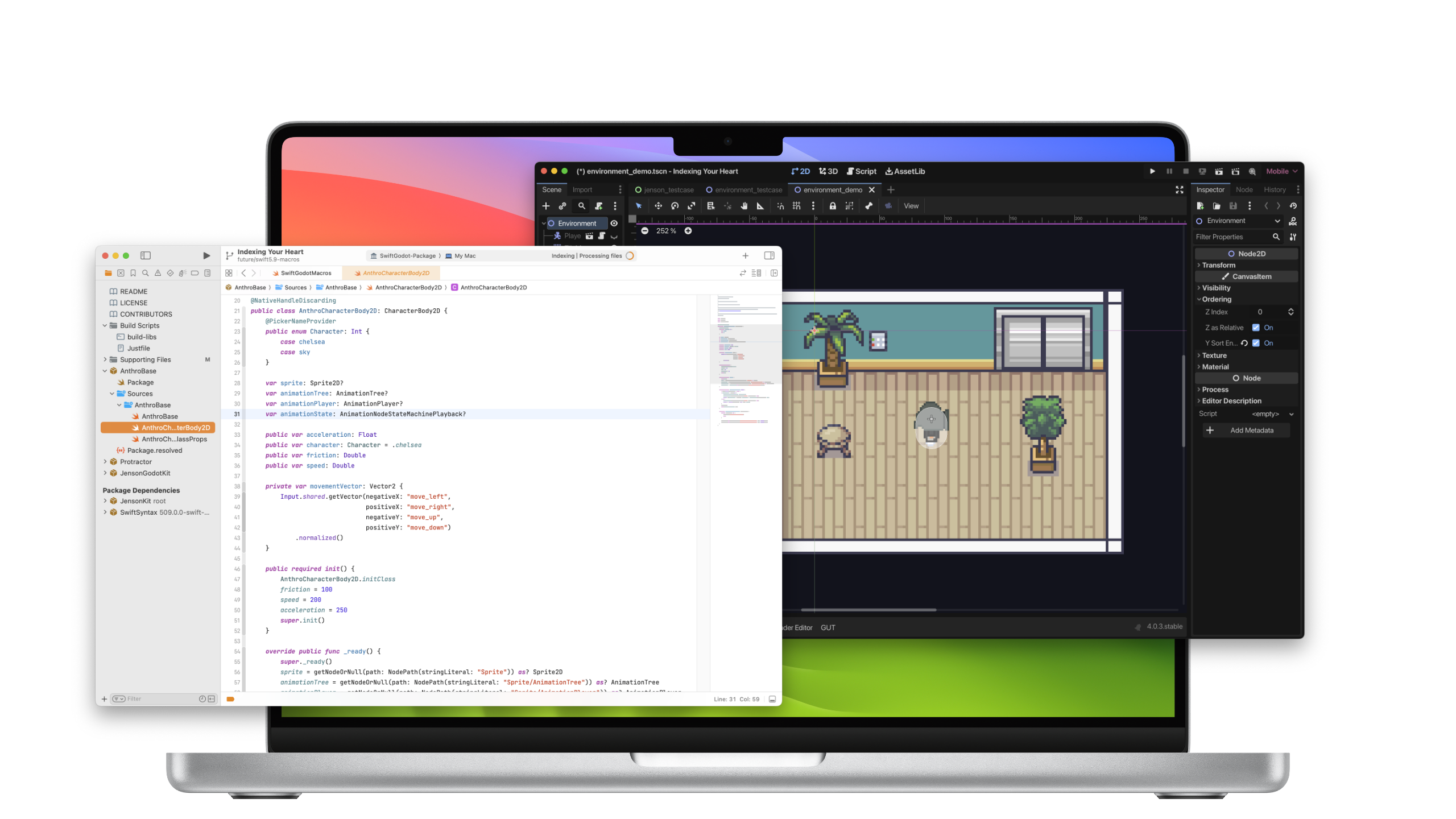Click the zoom in plus button near 252%

pos(688,231)
